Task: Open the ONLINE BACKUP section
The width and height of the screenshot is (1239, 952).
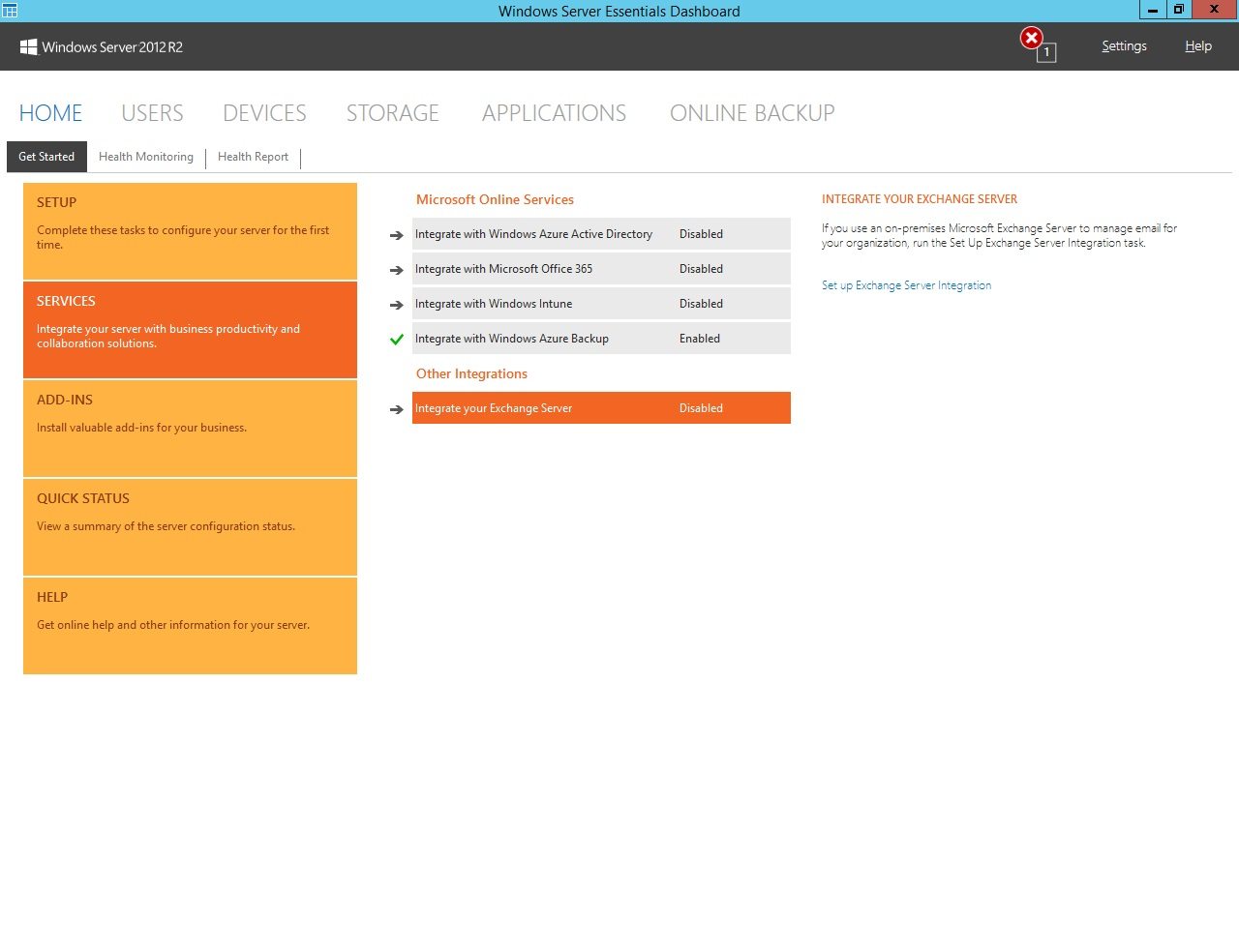Action: click(752, 113)
